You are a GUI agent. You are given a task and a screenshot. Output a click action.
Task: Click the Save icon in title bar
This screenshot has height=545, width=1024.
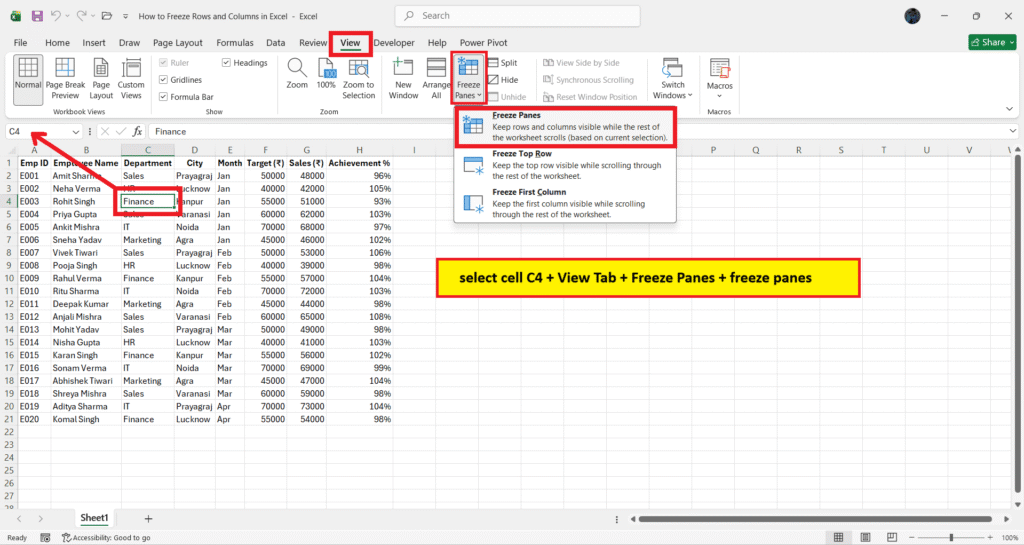pos(37,16)
